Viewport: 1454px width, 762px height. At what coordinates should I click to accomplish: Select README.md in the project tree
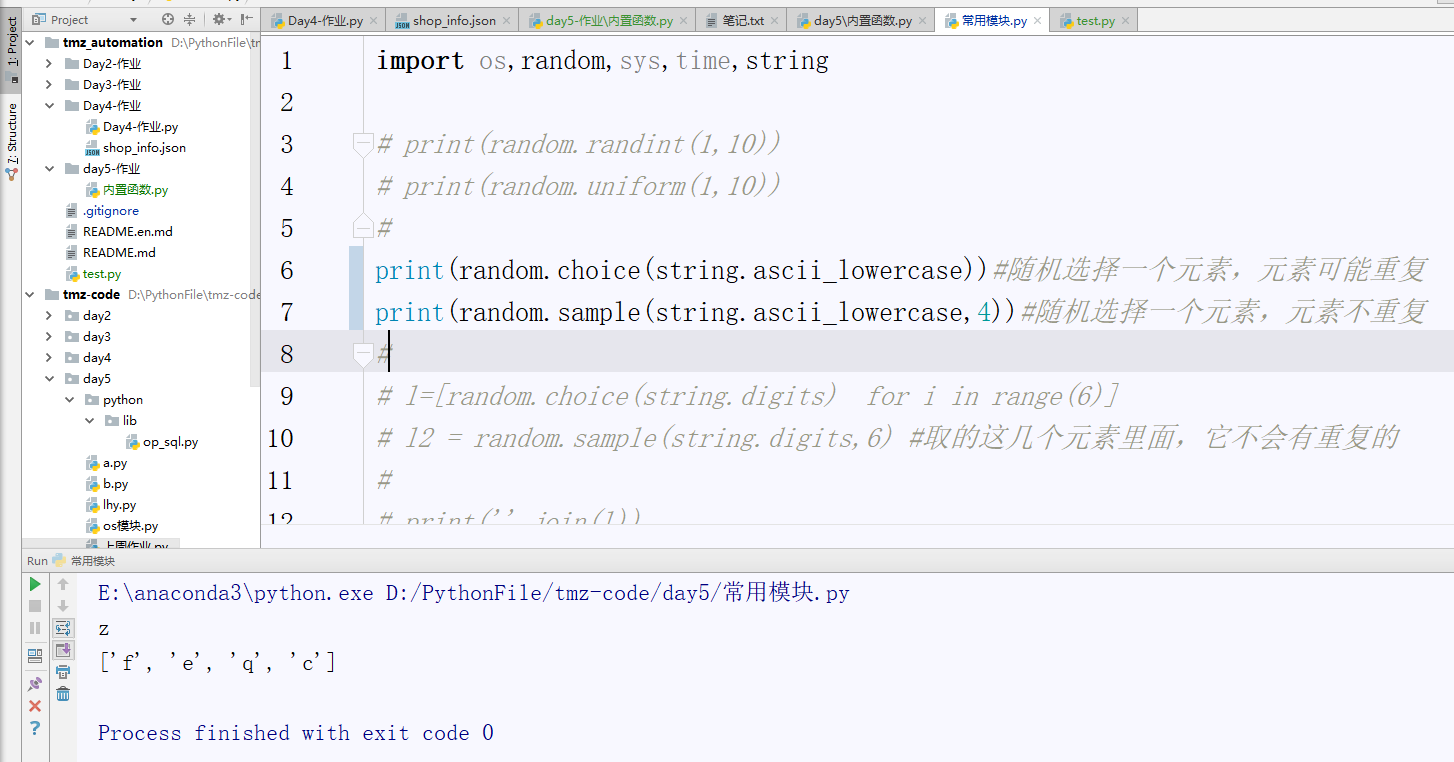coord(119,252)
